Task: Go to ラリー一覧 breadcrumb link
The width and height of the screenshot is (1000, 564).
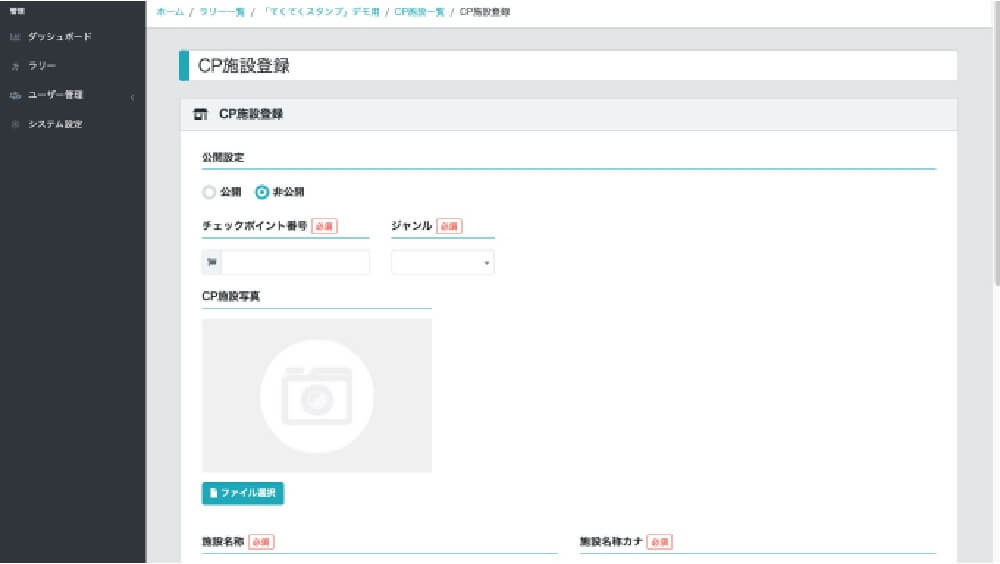Action: click(x=222, y=11)
